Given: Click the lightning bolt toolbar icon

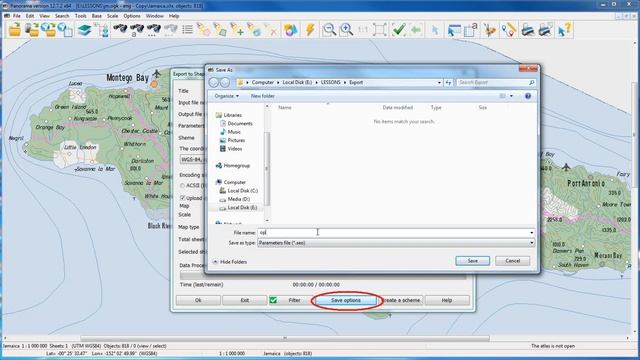Looking at the screenshot, I should pos(310,30).
